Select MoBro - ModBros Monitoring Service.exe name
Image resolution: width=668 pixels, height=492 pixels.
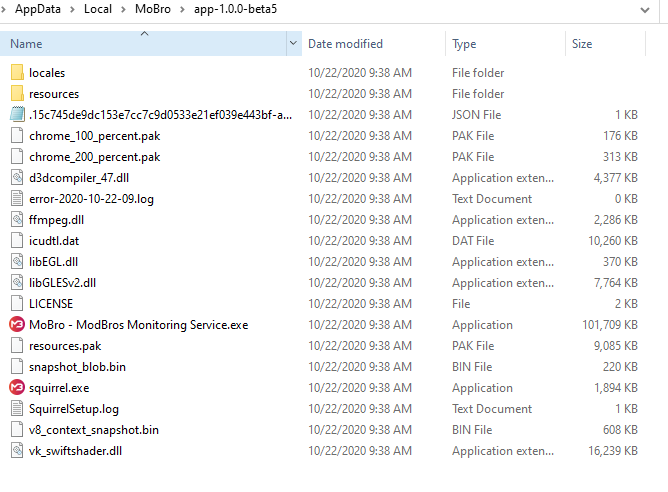(138, 325)
